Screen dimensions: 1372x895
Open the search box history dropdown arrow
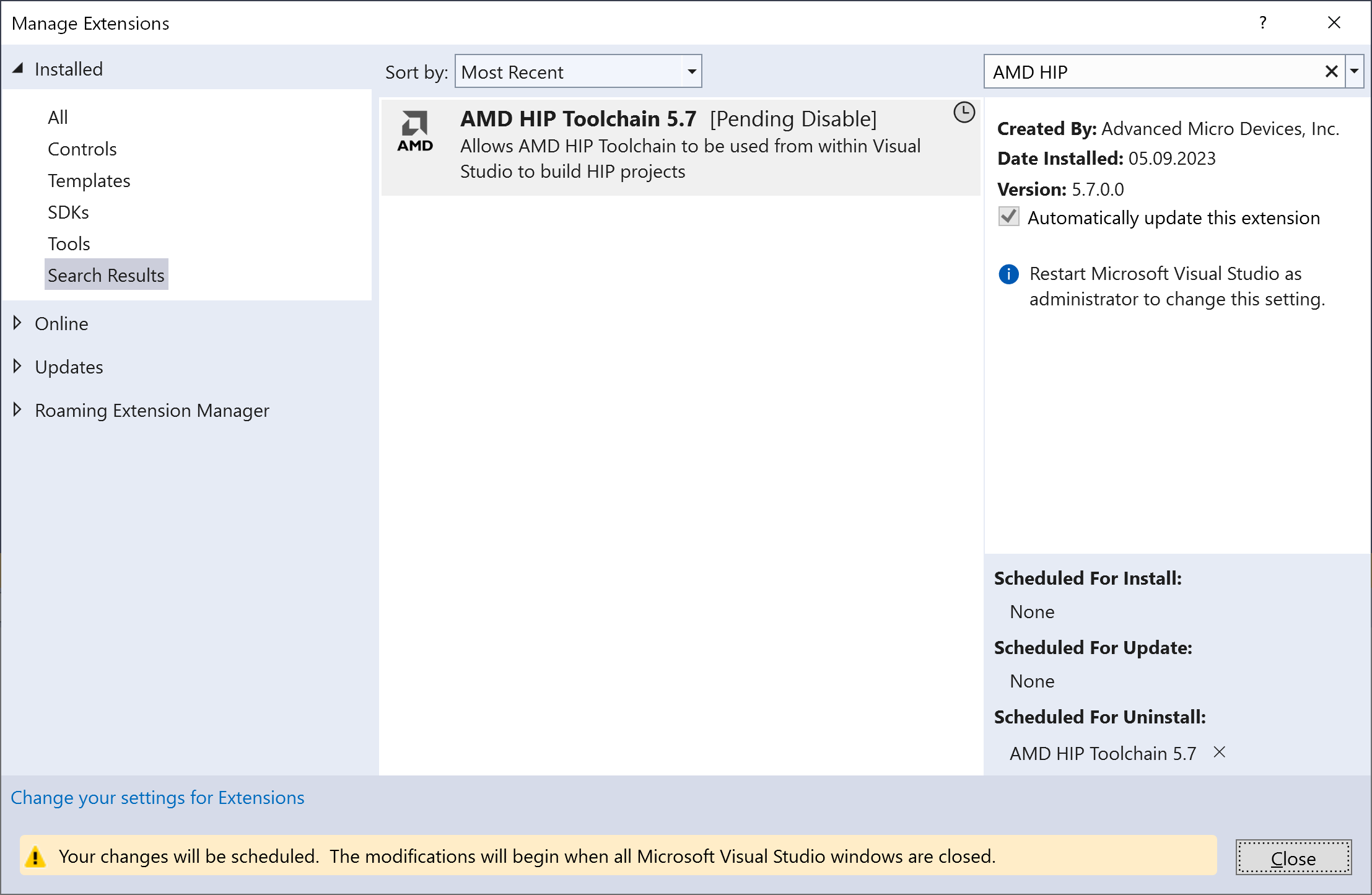1355,72
